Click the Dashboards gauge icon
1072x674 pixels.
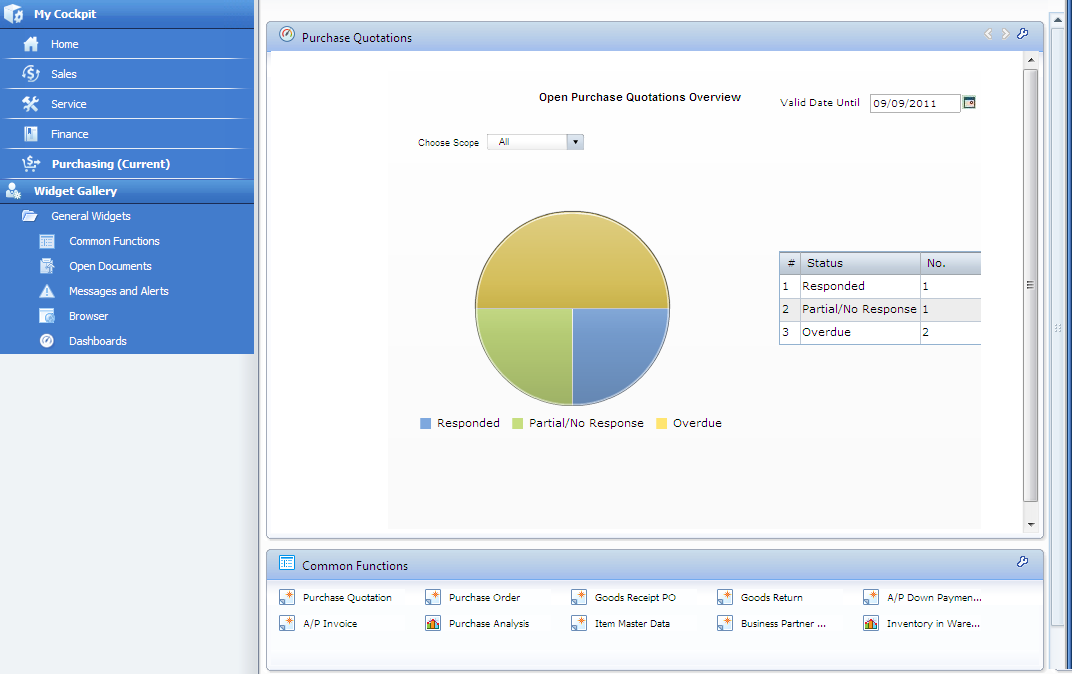(47, 340)
